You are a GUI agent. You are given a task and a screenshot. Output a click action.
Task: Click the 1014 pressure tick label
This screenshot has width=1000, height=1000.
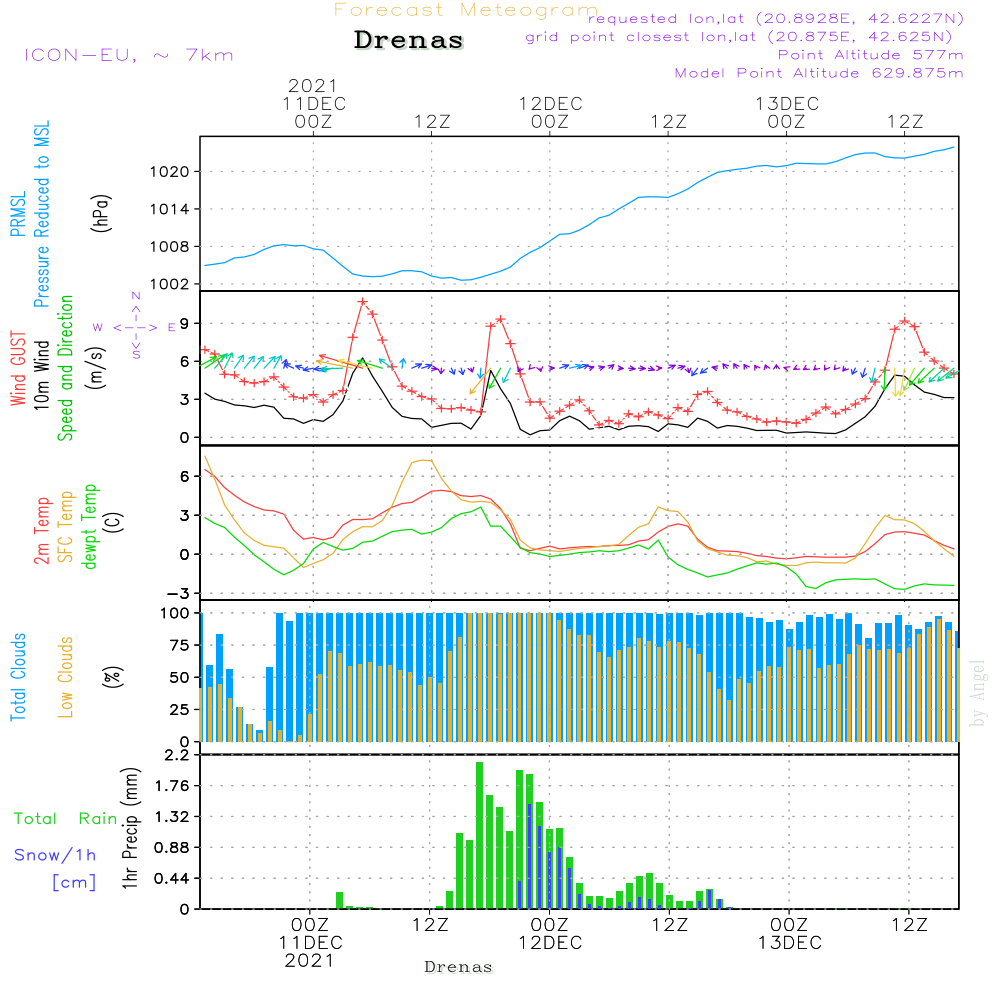[170, 209]
